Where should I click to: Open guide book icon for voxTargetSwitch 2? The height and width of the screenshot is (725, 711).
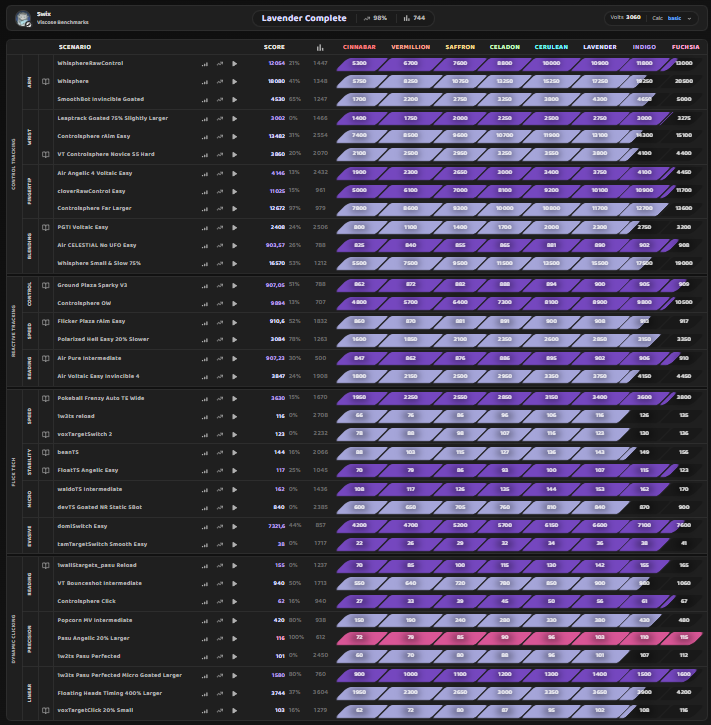(46, 435)
